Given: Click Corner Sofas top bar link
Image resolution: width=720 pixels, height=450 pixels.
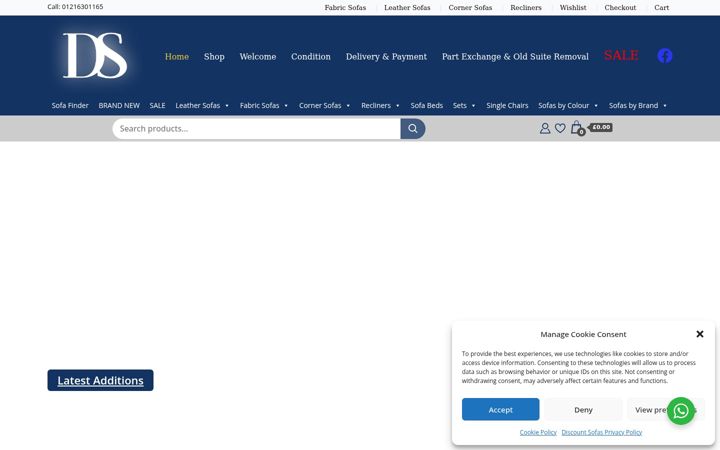Looking at the screenshot, I should (470, 7).
